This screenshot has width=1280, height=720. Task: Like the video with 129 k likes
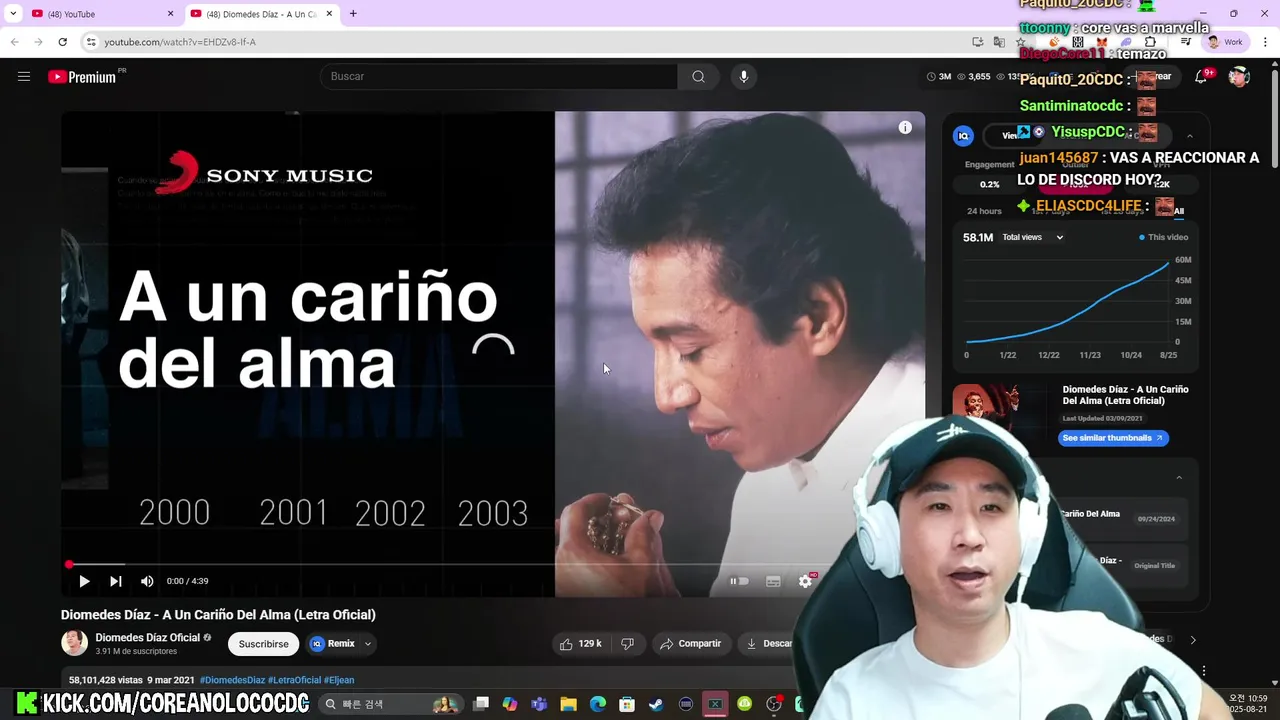(581, 644)
